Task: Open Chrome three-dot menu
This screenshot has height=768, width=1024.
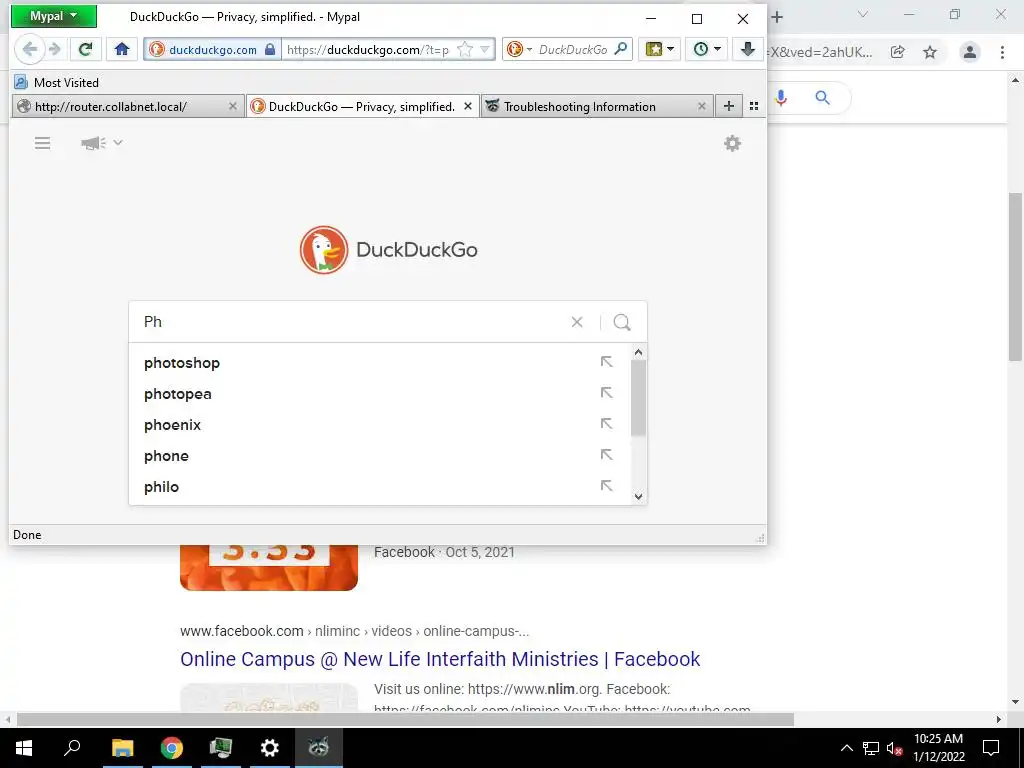Action: click(1002, 52)
